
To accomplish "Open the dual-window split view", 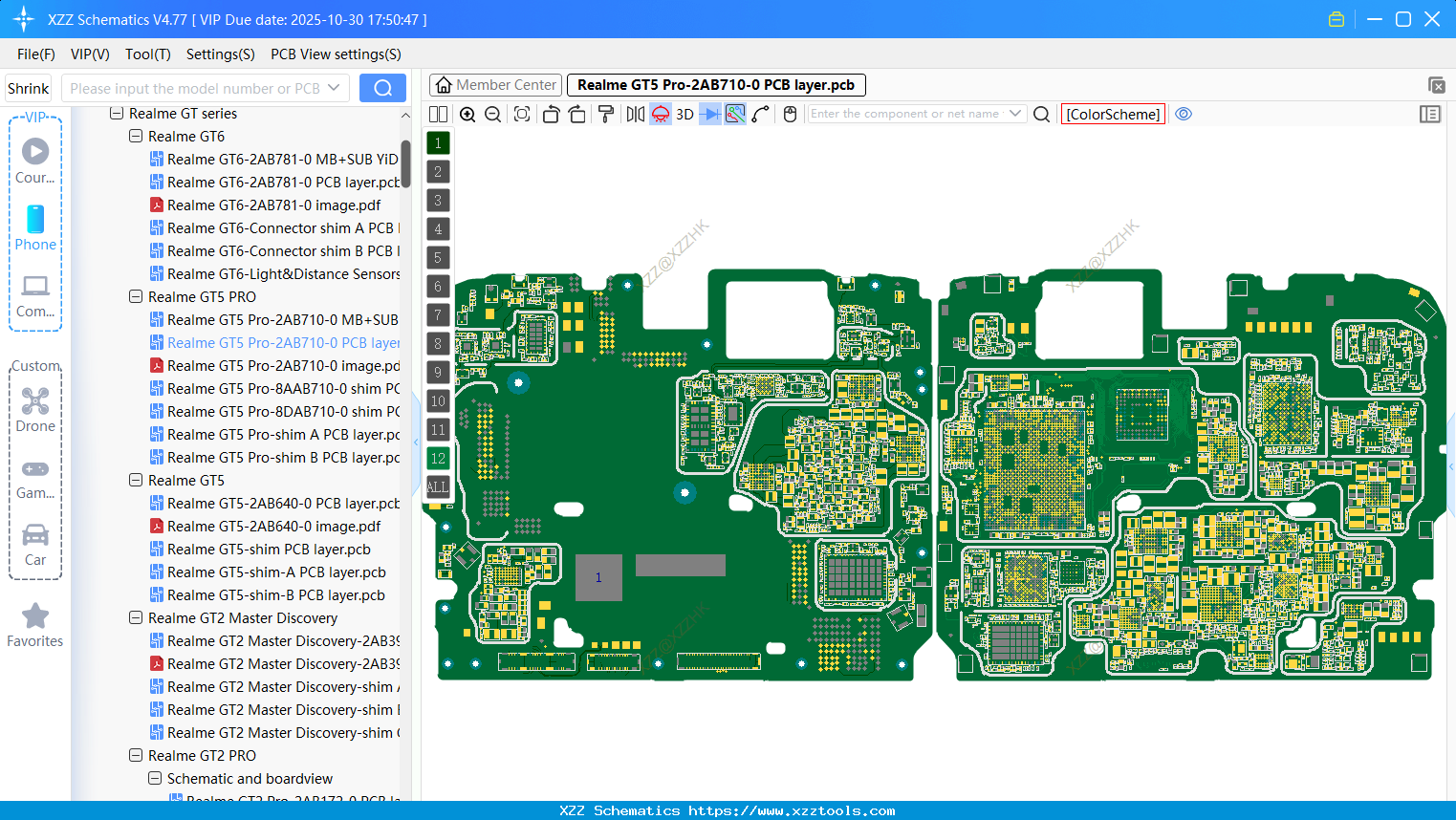I will click(x=438, y=114).
